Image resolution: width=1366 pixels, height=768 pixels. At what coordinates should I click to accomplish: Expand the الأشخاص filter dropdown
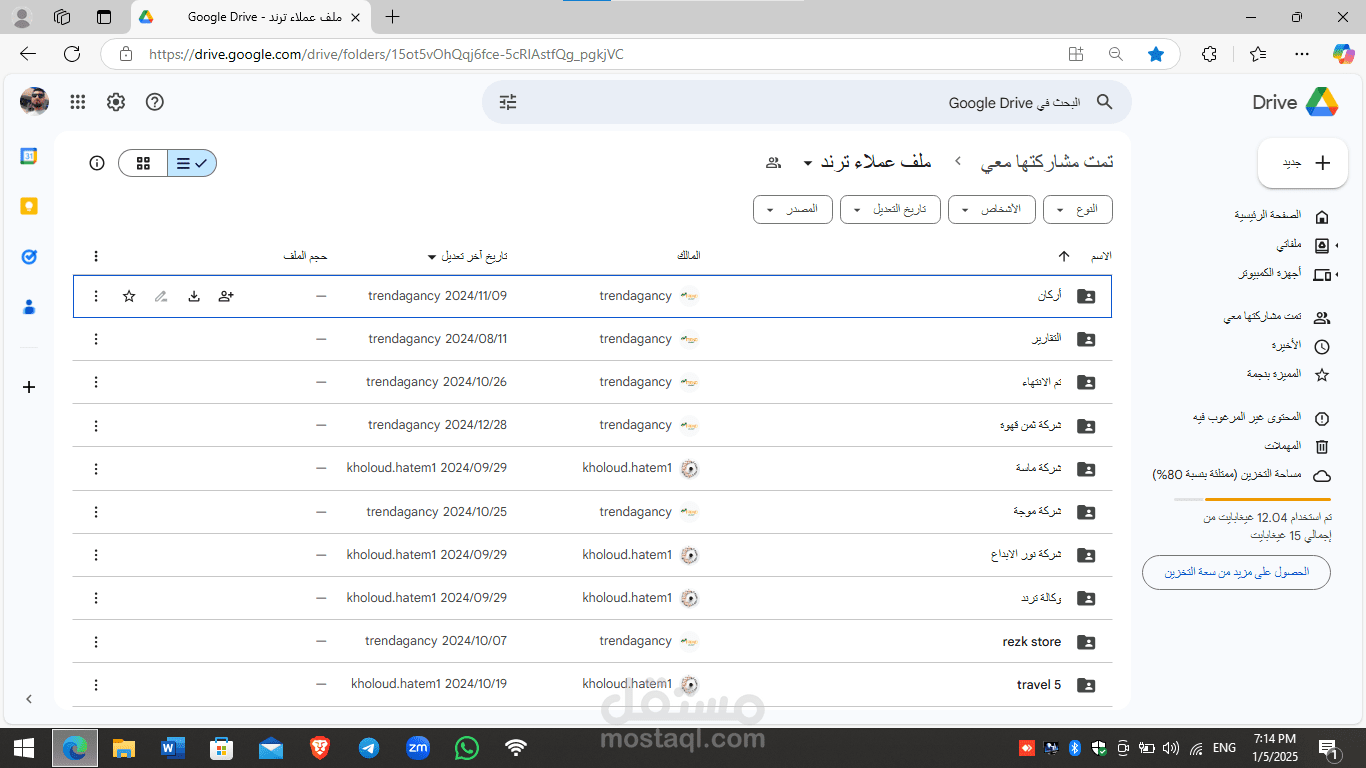[x=994, y=209]
